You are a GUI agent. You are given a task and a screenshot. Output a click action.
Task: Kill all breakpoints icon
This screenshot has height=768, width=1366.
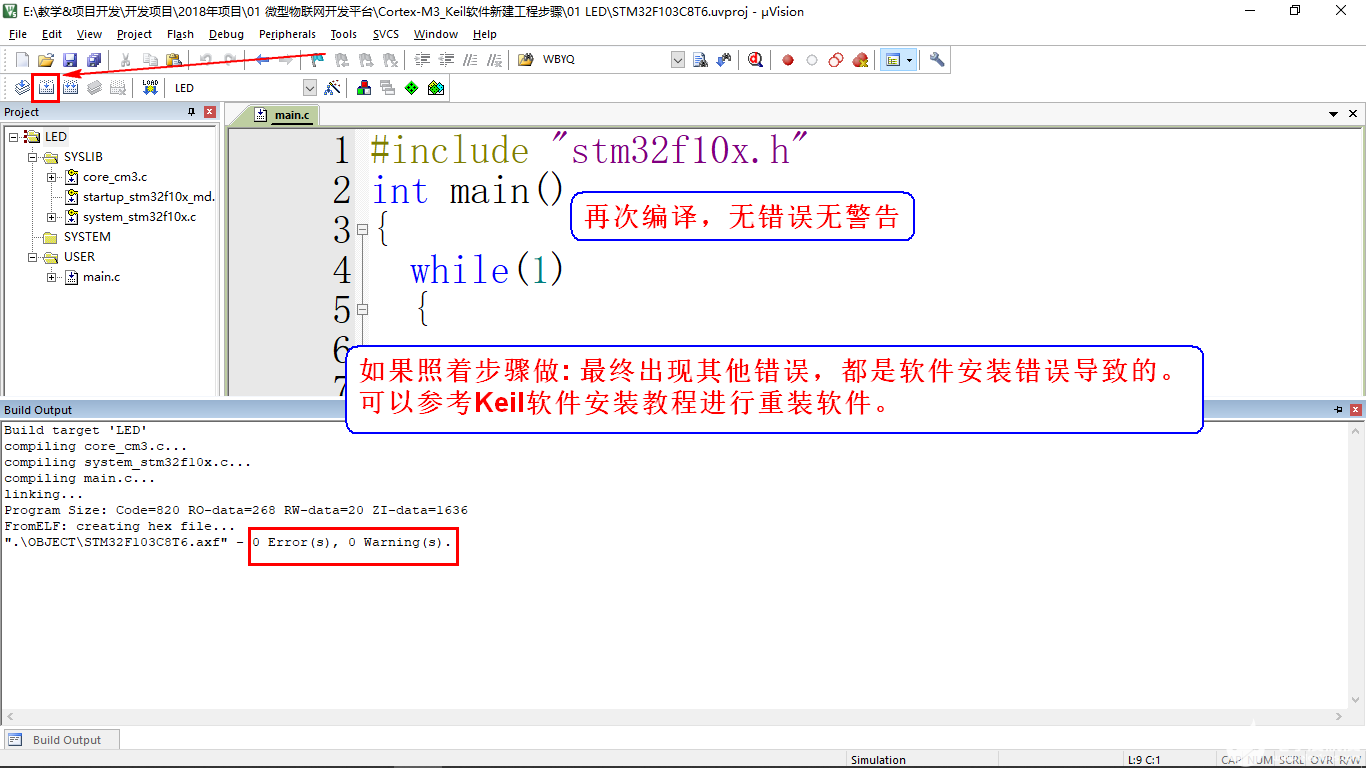point(860,60)
